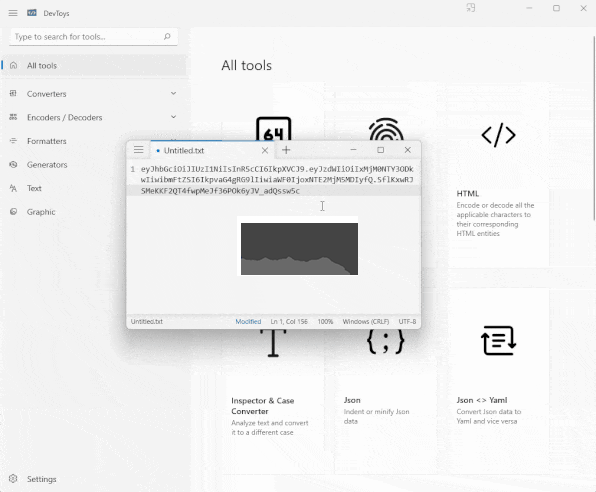The height and width of the screenshot is (492, 596).
Task: Open the fingerprint hash generator icon
Action: 386,130
